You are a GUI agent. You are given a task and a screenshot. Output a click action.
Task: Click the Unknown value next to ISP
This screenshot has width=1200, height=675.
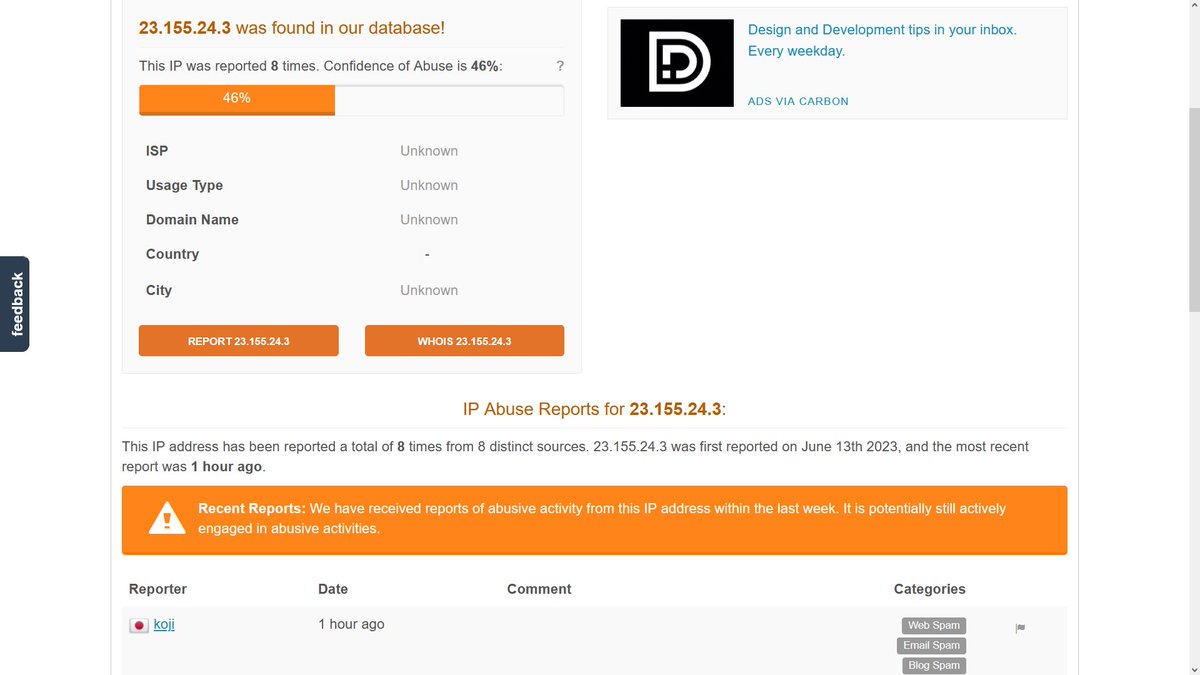click(429, 151)
